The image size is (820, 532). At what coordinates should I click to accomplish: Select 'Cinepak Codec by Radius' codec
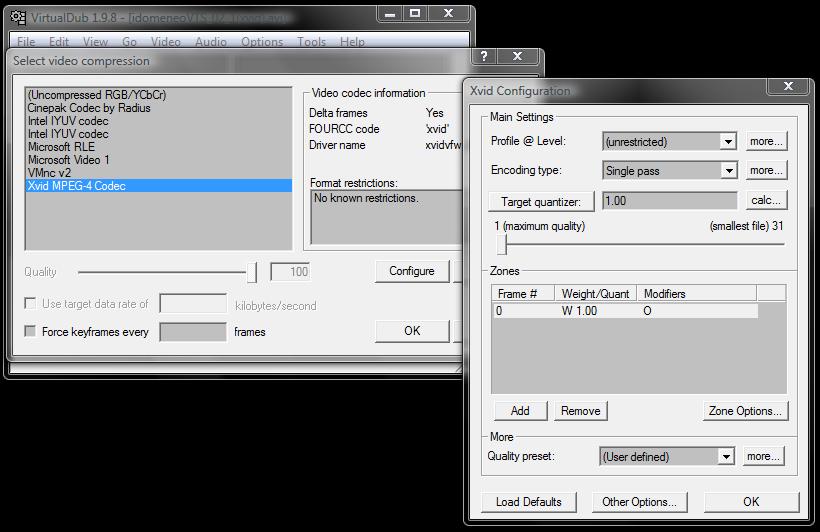coord(158,108)
